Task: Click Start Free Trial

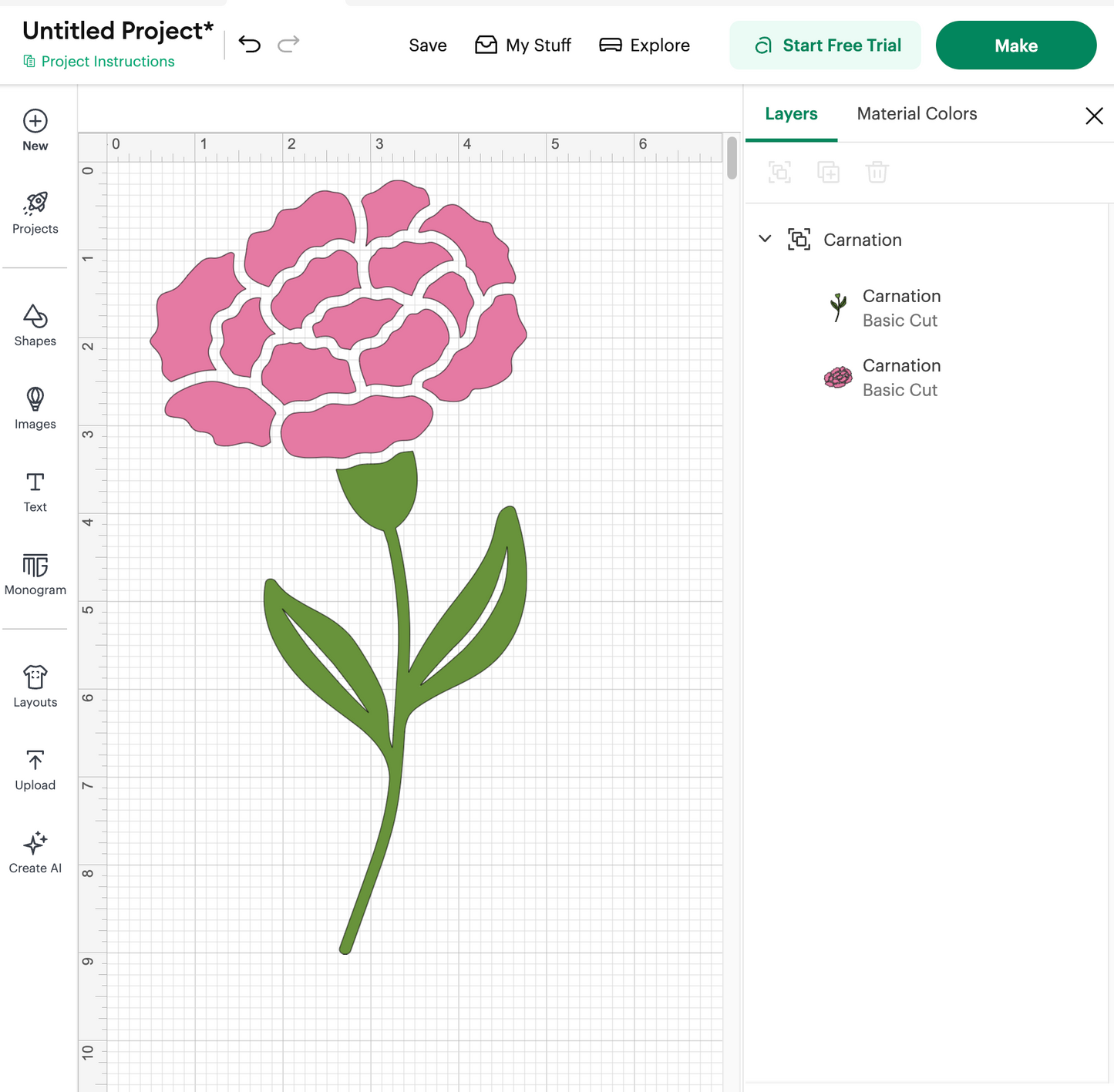Action: pyautogui.click(x=825, y=45)
